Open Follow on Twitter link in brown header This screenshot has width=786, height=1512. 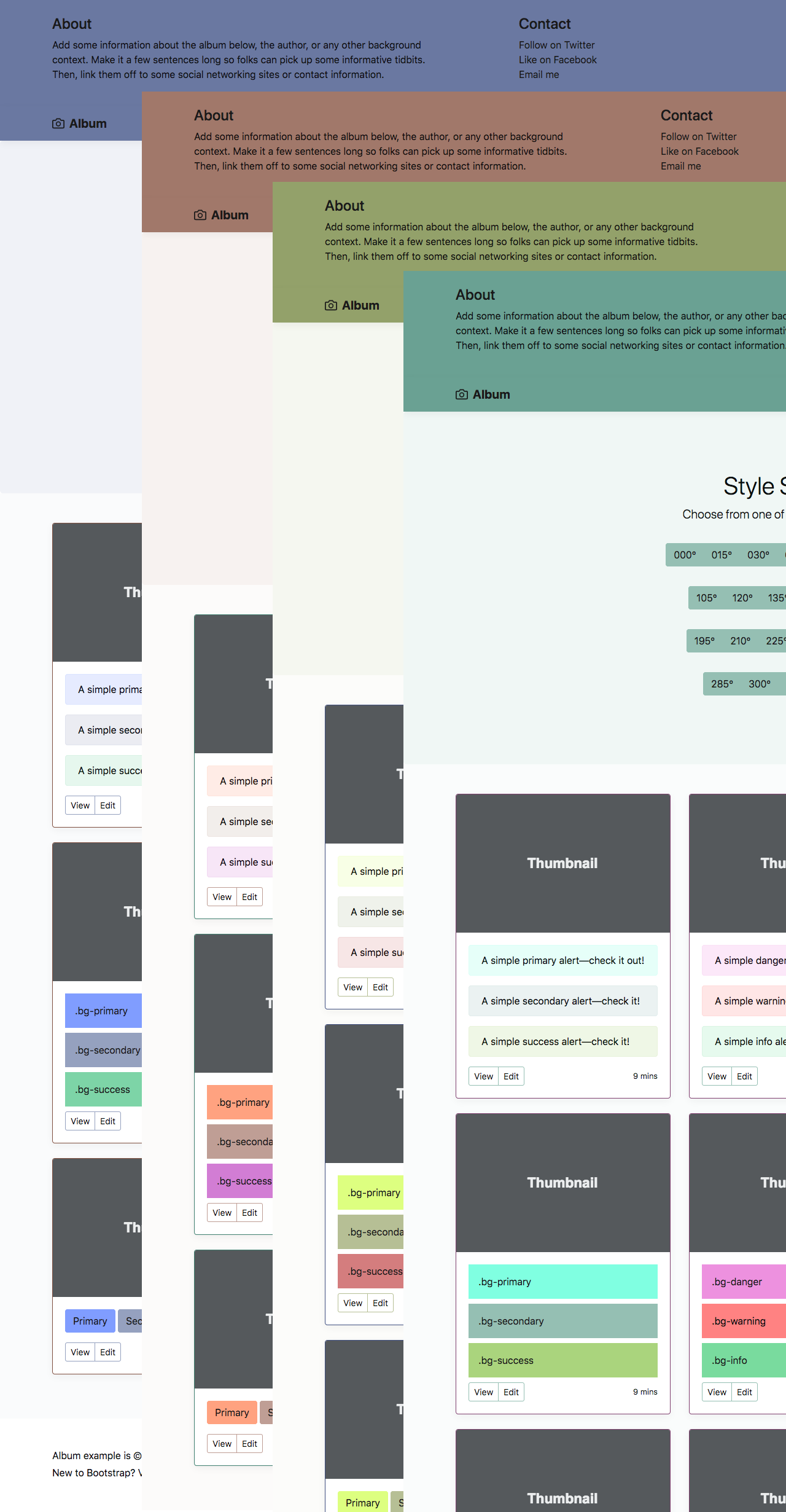pyautogui.click(x=698, y=136)
